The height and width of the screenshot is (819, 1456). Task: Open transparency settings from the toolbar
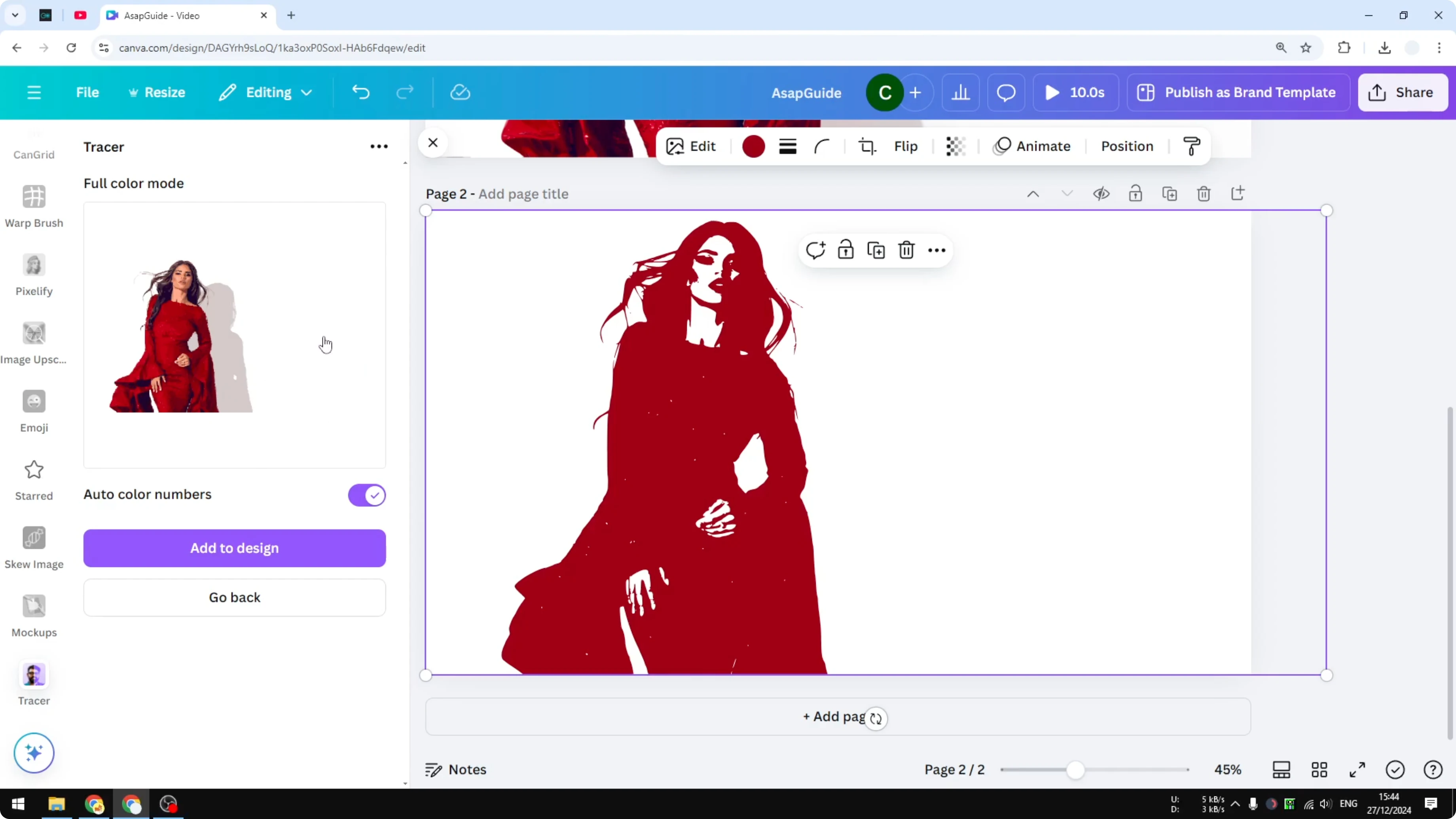pos(955,146)
